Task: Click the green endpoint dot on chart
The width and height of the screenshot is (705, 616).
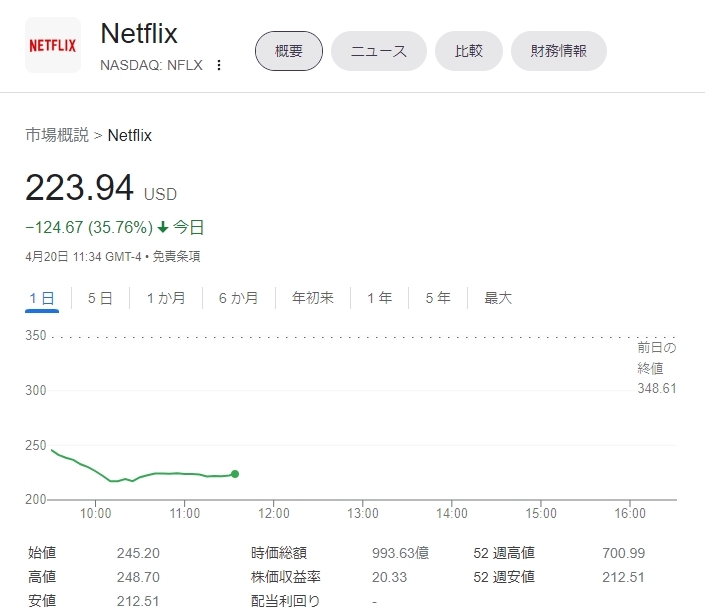Action: 234,474
